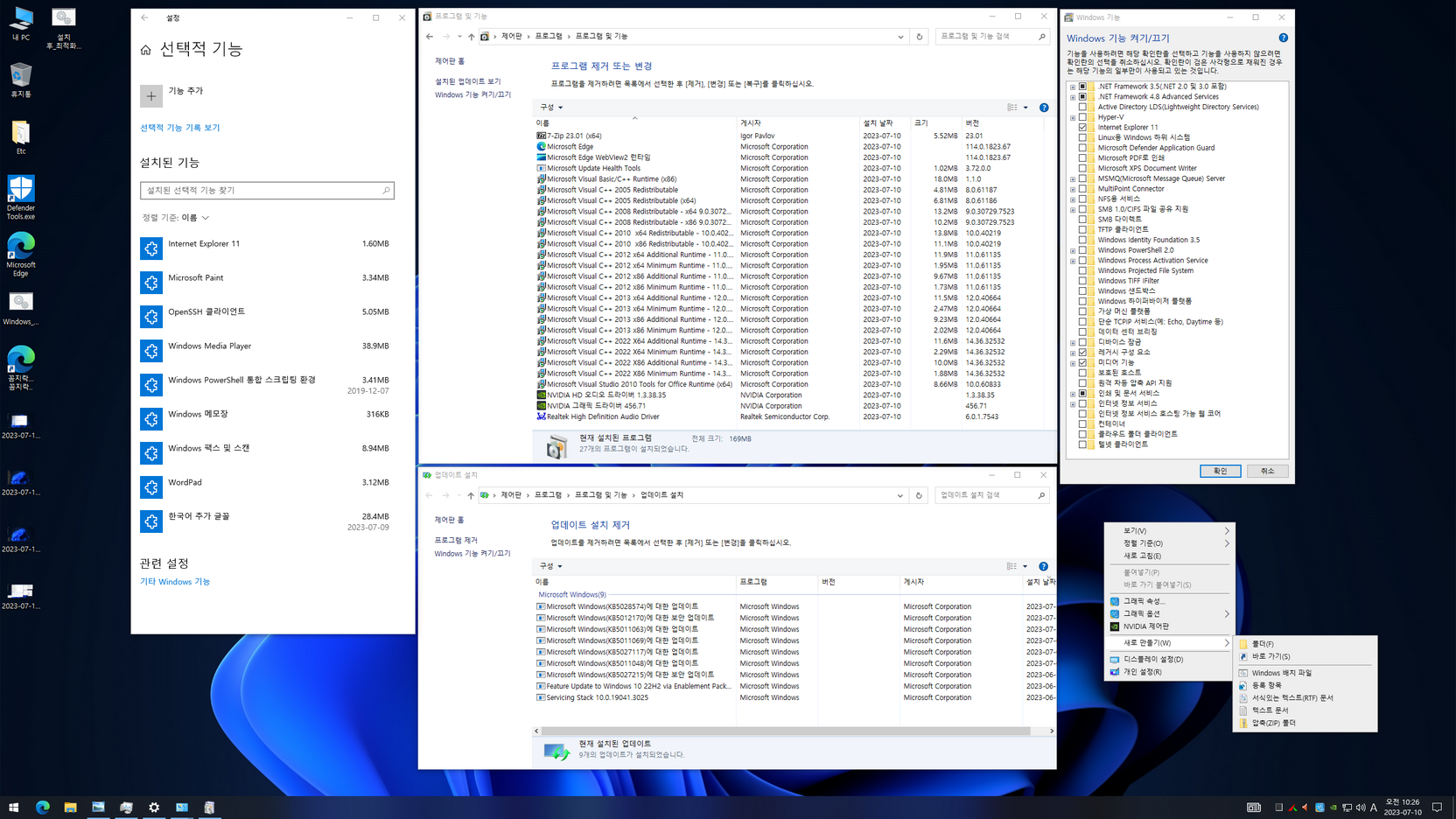
Task: Click the volume icon in system tray
Action: point(1360,808)
